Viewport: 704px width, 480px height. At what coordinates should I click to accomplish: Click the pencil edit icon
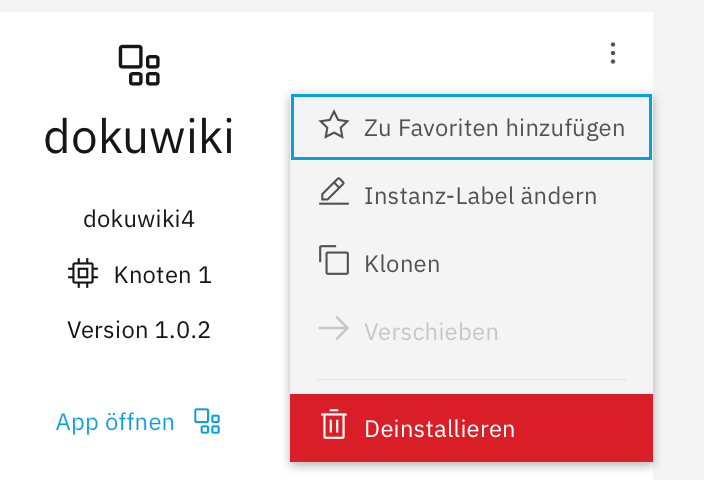pyautogui.click(x=334, y=192)
